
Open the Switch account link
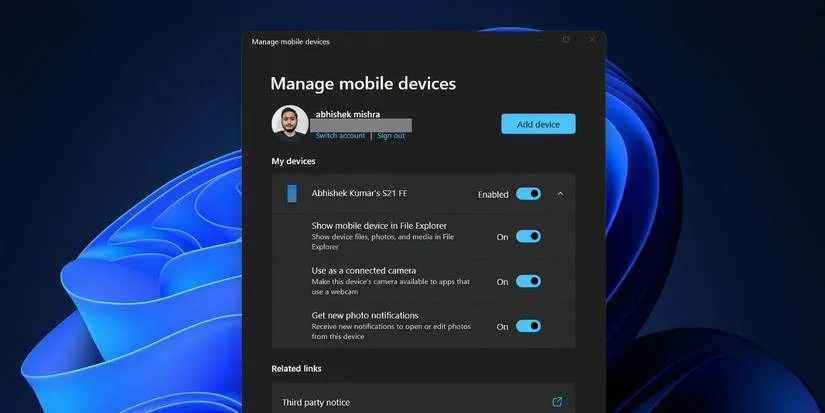[x=340, y=136]
